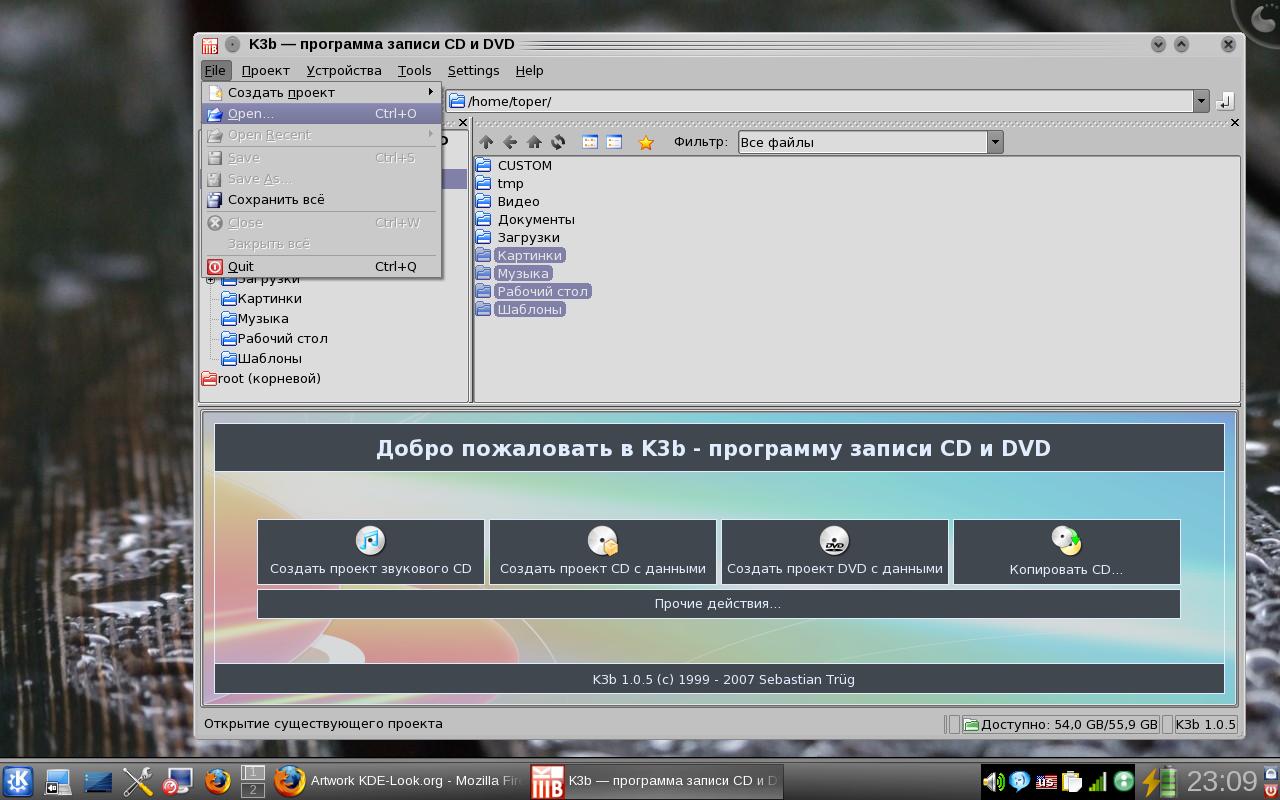Launch Firefox from the panel launcher
Image resolution: width=1280 pixels, height=800 pixels.
217,781
